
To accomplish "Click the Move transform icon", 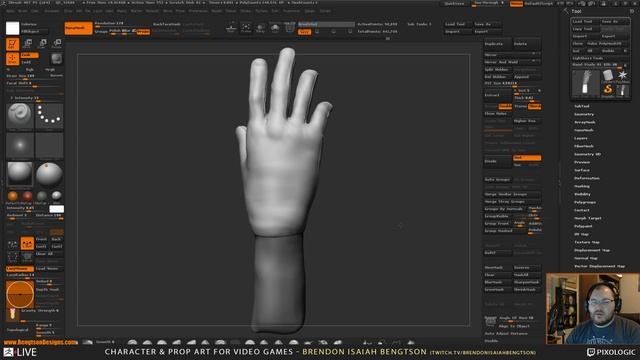I will [x=28, y=43].
